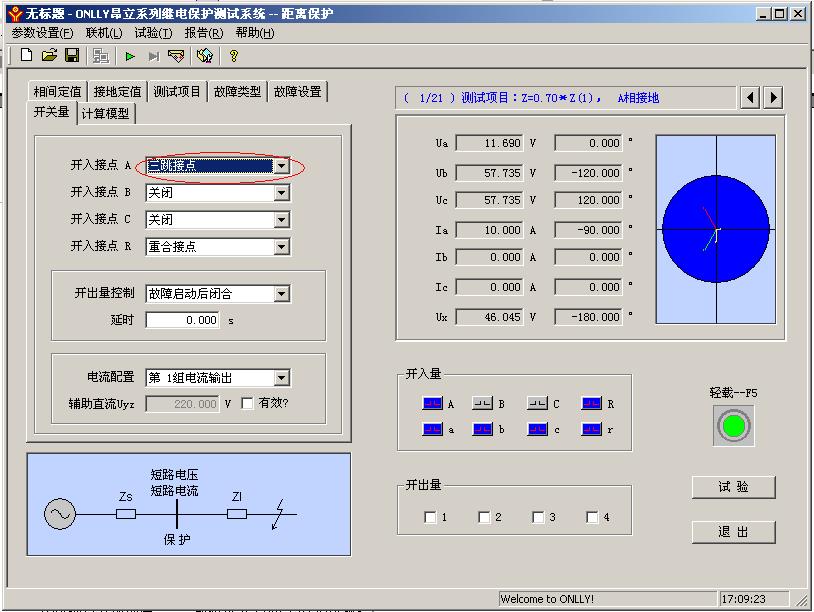Click the yellow question mark Help icon
Viewport: 814px width, 612px height.
click(x=234, y=56)
